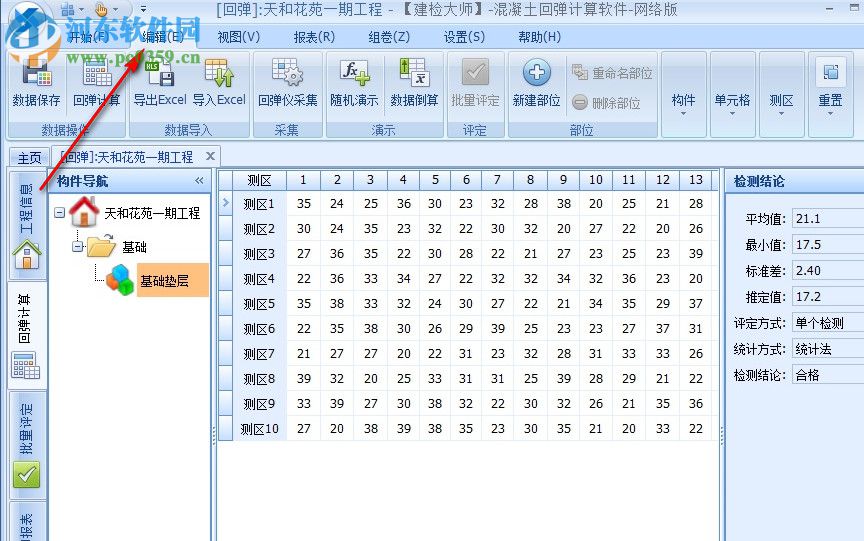Click the 平均值 field showing 21.1
864x541 pixels.
(828, 219)
